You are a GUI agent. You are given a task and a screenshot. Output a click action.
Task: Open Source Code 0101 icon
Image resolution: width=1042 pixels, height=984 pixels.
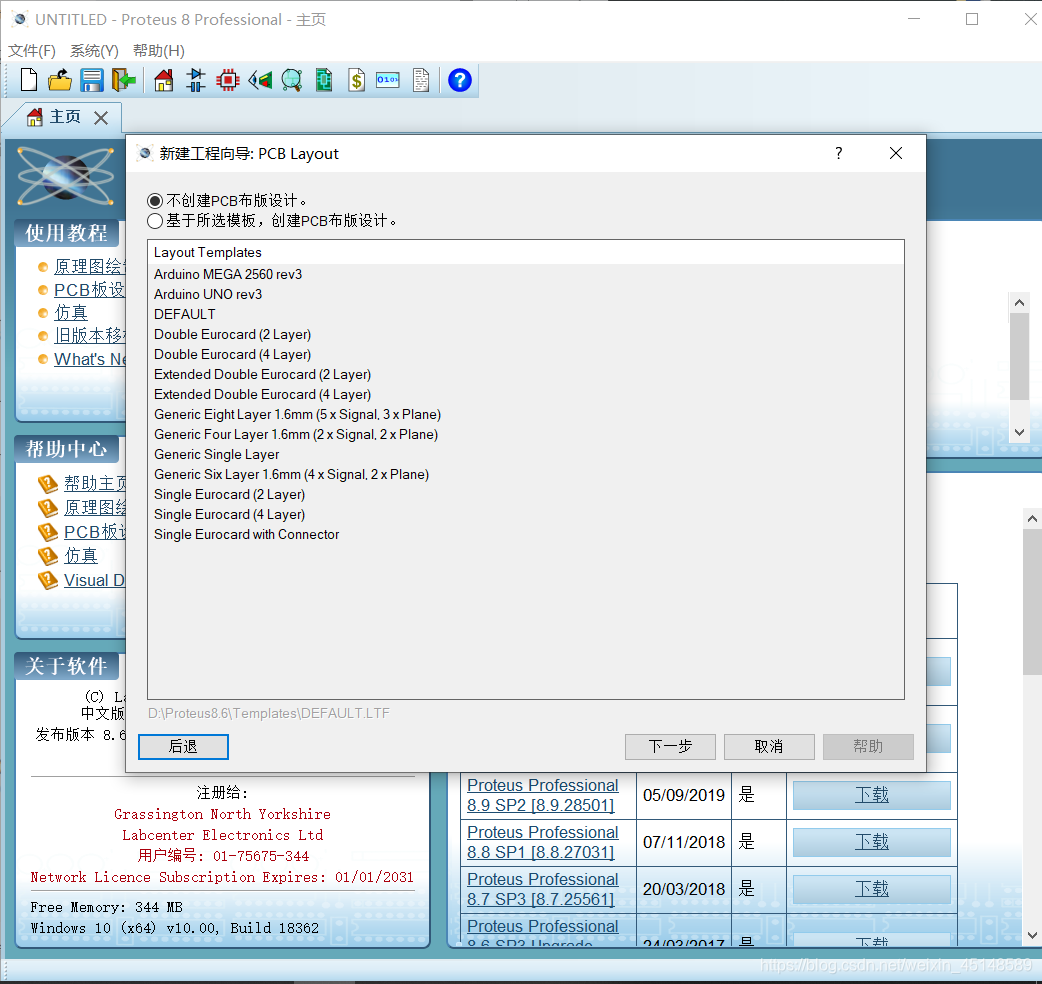(x=388, y=80)
